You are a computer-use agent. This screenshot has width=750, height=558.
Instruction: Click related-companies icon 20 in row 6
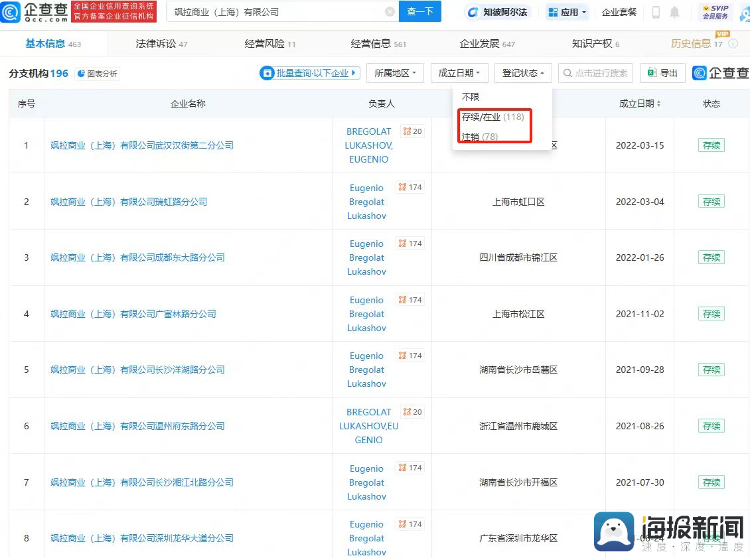click(x=412, y=412)
